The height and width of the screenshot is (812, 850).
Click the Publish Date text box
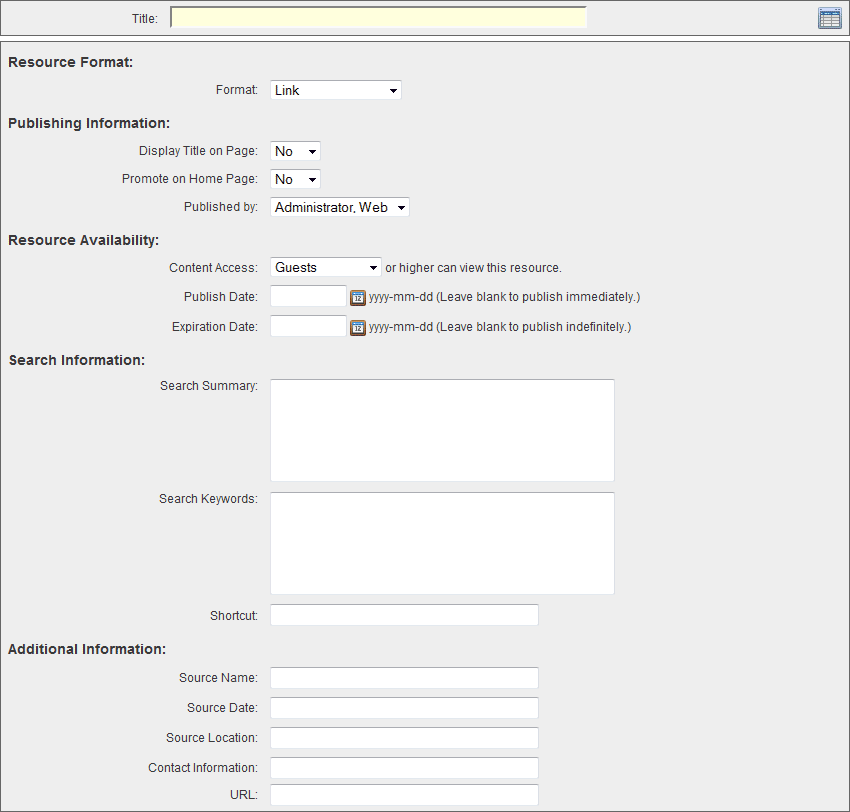point(307,296)
